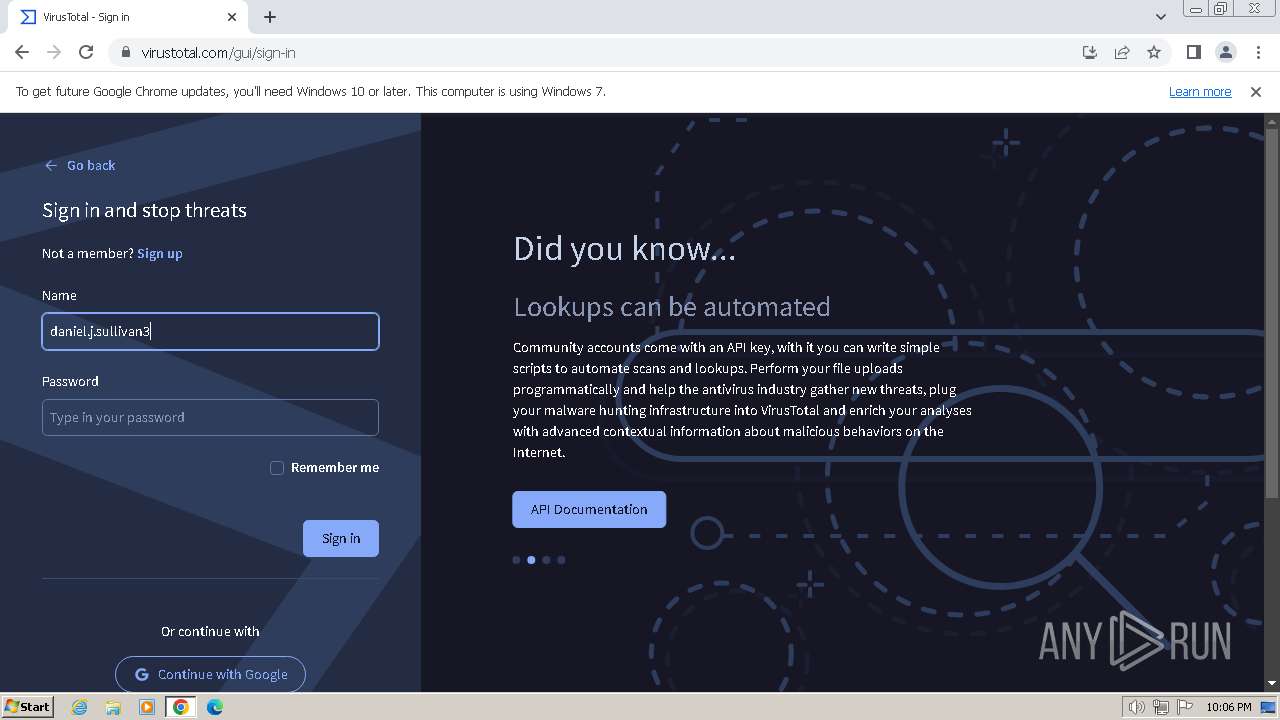Image resolution: width=1280 pixels, height=720 pixels.
Task: Open API Documentation button
Action: (589, 509)
